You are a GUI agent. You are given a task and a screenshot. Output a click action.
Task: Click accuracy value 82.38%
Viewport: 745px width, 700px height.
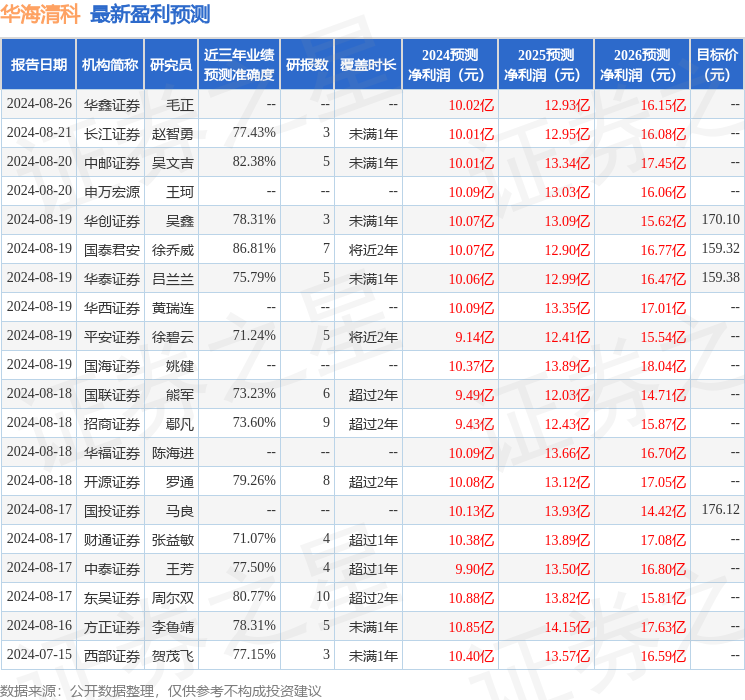[x=254, y=161]
